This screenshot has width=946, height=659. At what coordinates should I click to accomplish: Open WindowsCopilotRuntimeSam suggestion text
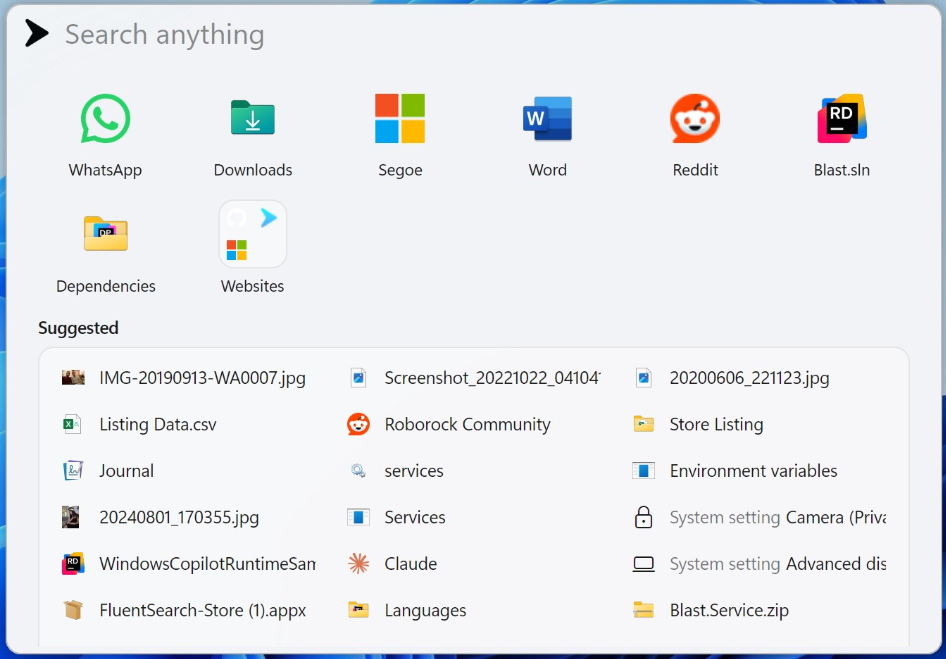click(208, 564)
